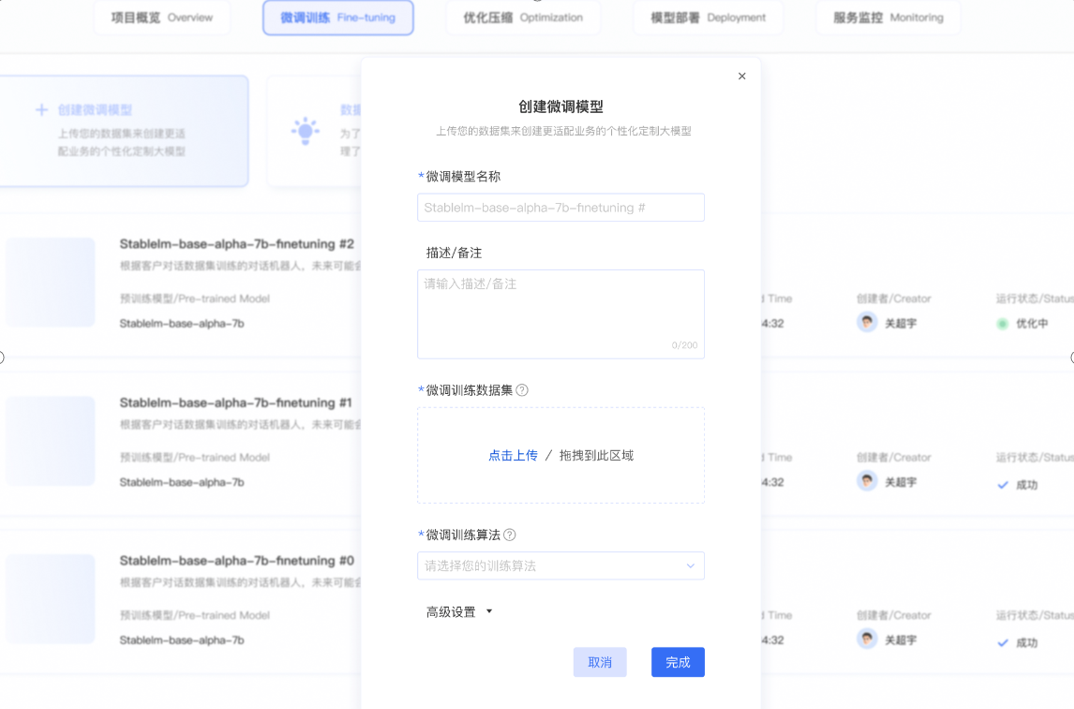The height and width of the screenshot is (709, 1074).
Task: Click the 完成 confirm button
Action: pos(677,662)
